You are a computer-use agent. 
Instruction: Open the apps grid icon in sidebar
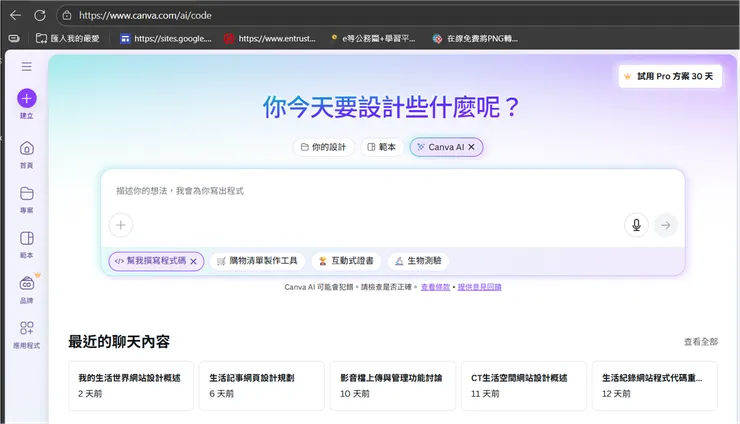[x=26, y=328]
